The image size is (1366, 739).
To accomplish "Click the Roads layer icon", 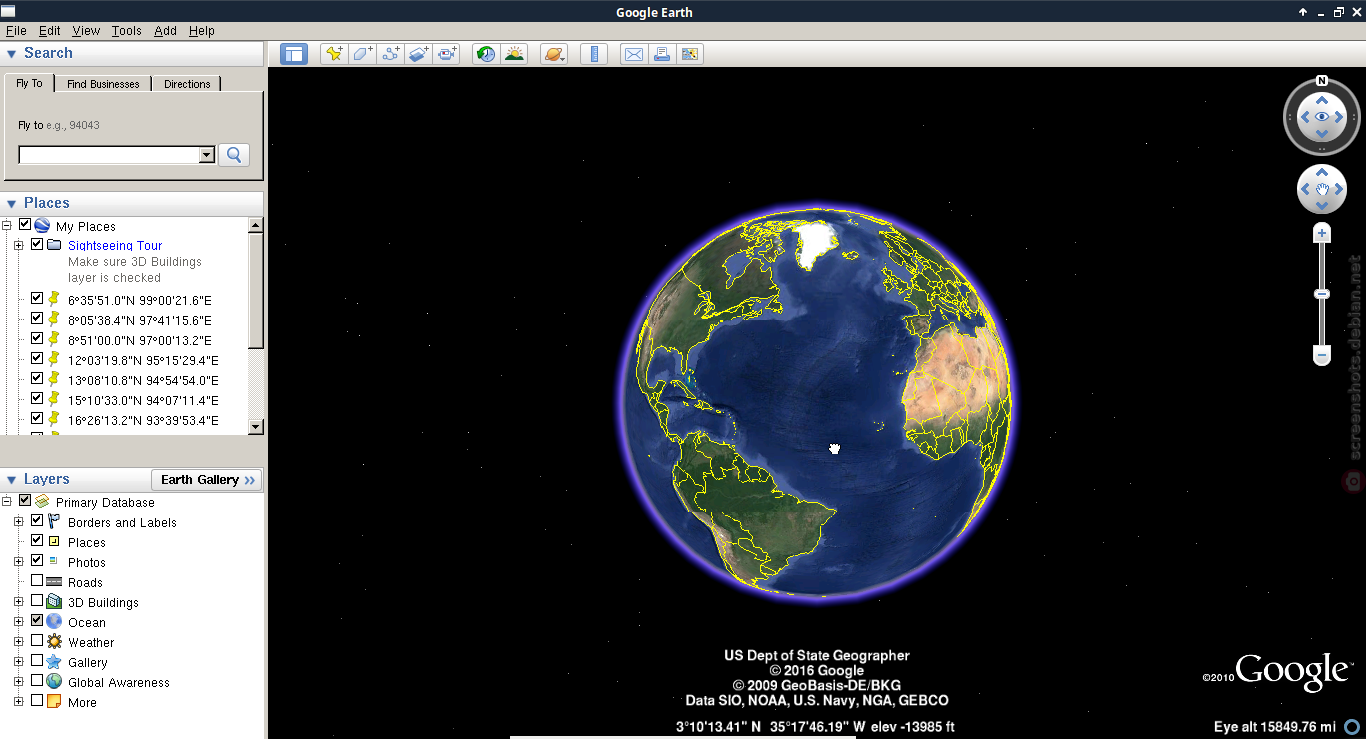I will [x=54, y=582].
